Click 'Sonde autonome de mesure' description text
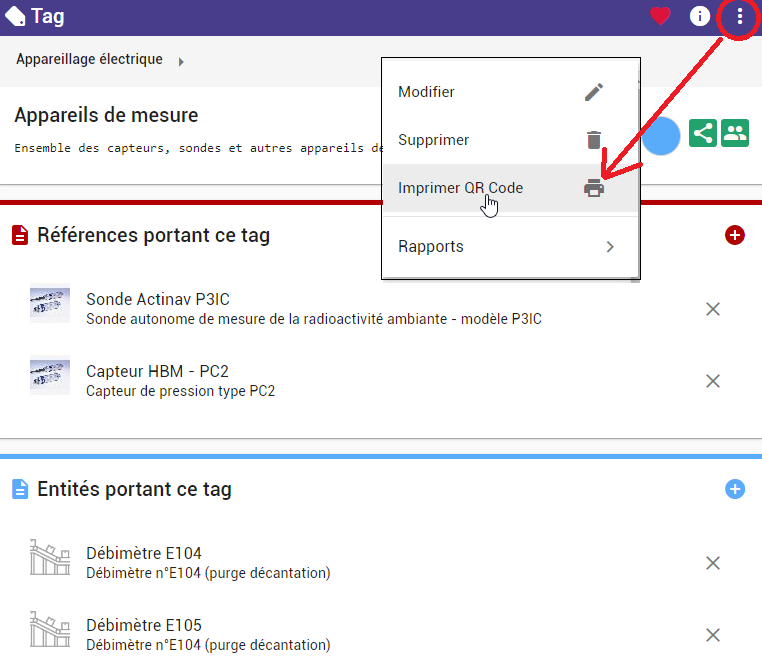This screenshot has height=671, width=762. (313, 319)
